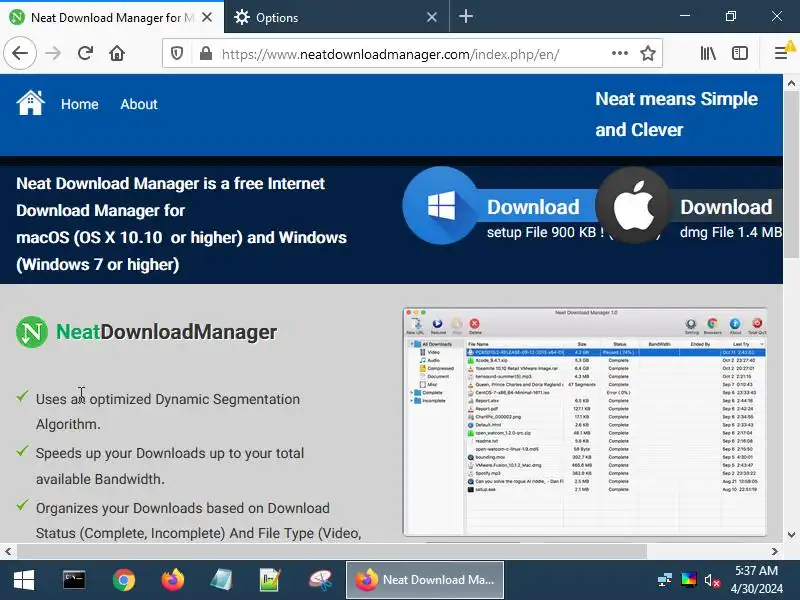Click vertical scrollbar down arrow
This screenshot has height=600, width=800.
click(791, 535)
